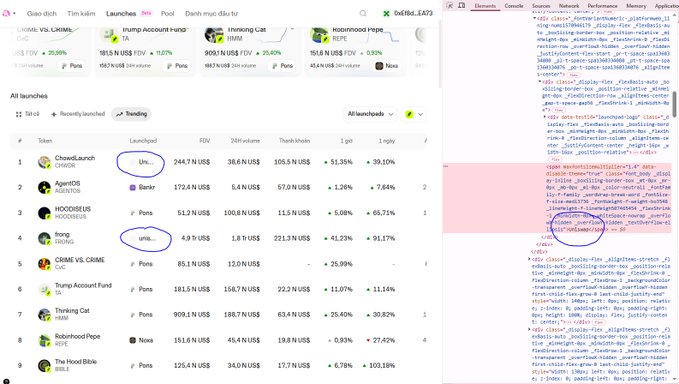679x384 pixels.
Task: Click Noxa badge on Robinhood Pepe card
Action: click(386, 66)
